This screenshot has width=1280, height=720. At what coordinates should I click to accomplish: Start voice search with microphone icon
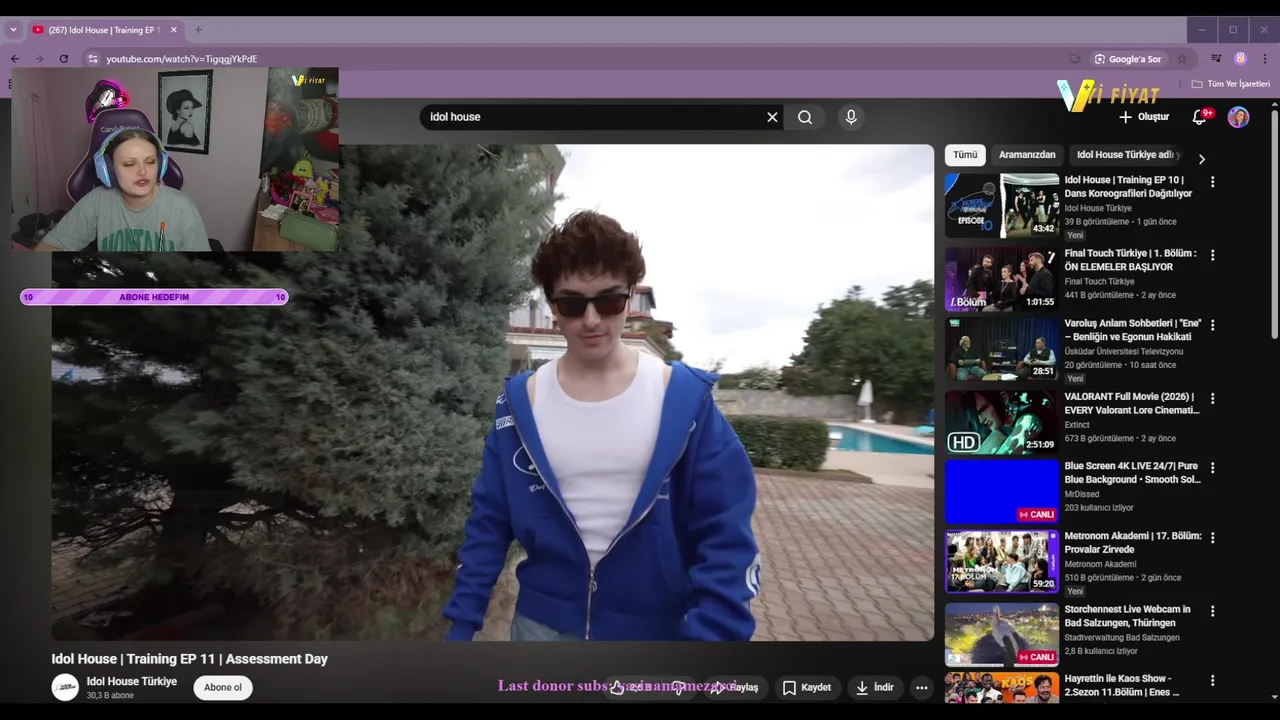(851, 117)
